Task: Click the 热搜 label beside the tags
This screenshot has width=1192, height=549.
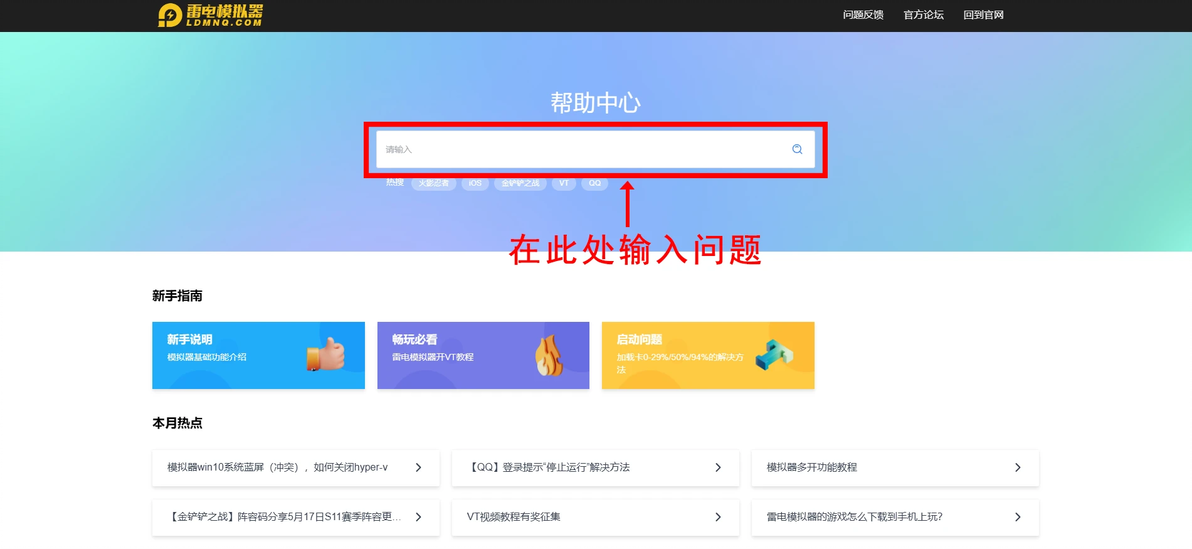Action: coord(395,182)
